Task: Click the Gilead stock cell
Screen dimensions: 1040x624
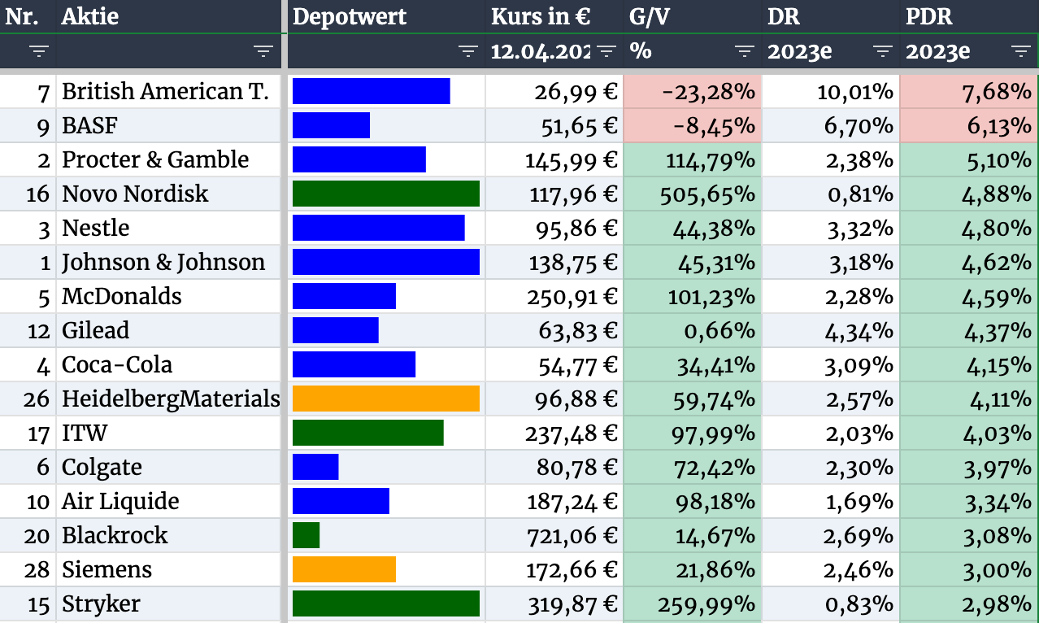Action: pos(169,330)
